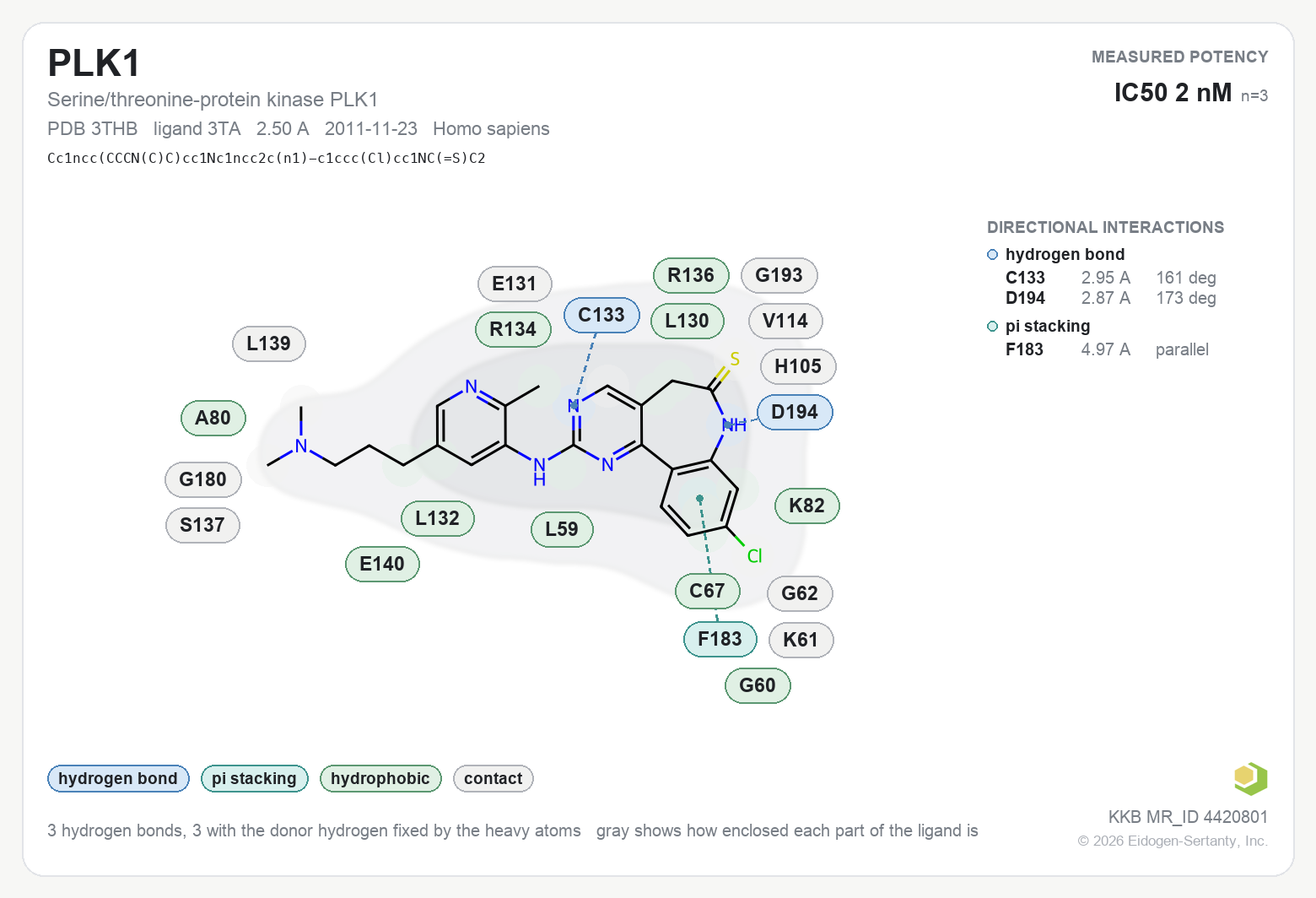The height and width of the screenshot is (898, 1316).
Task: Pick the E131 residue bubble
Action: pyautogui.click(x=515, y=284)
